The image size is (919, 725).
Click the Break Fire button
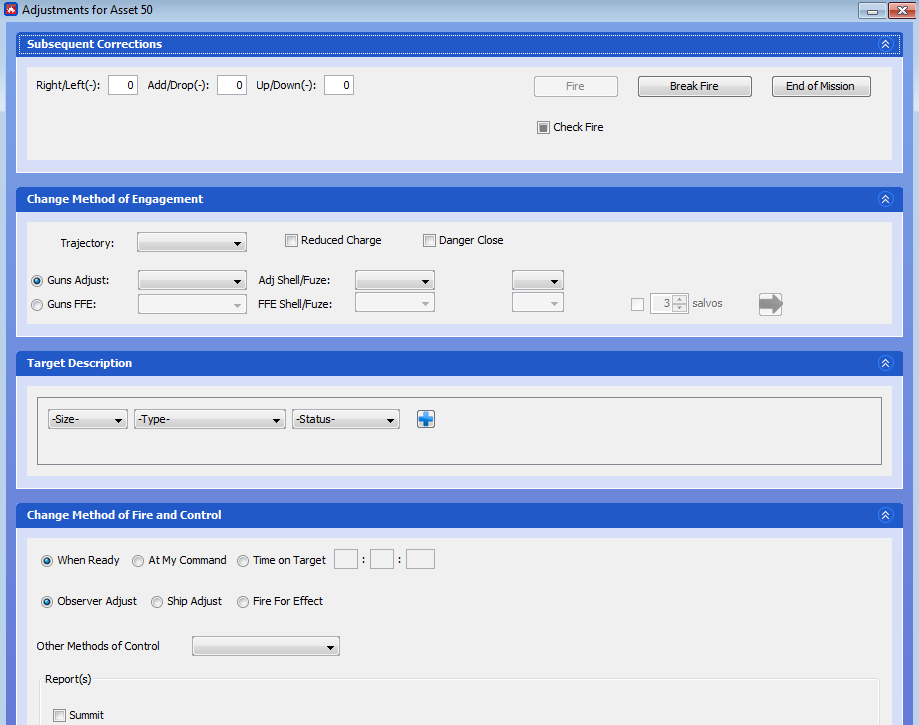tap(695, 86)
